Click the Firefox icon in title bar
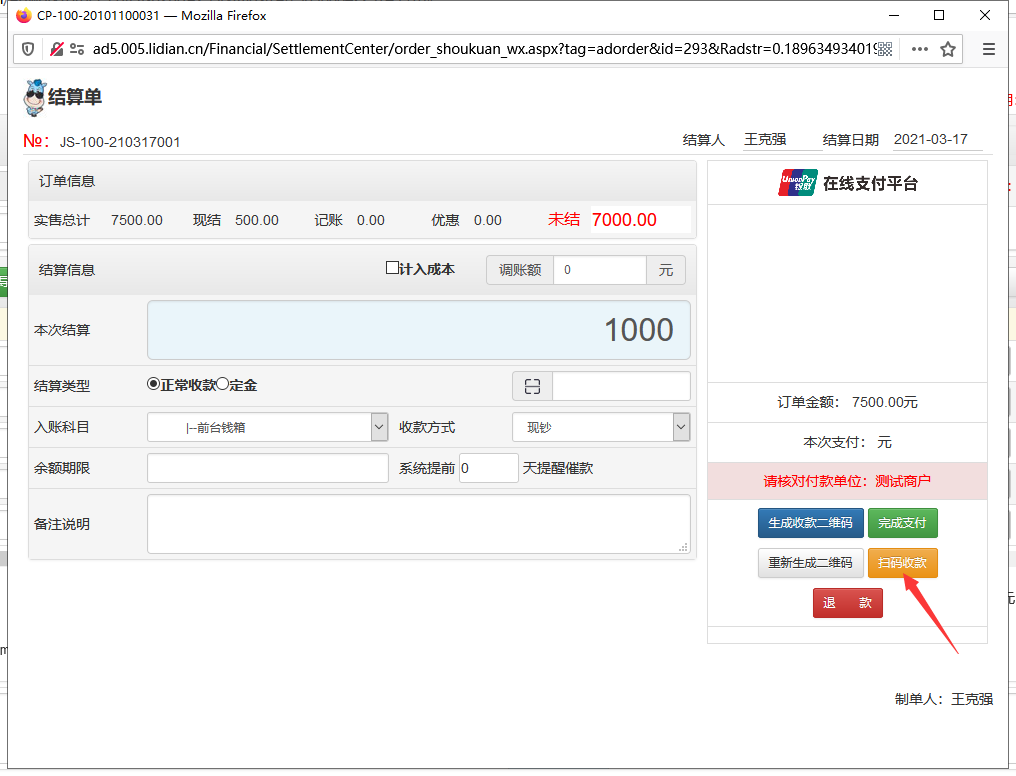1016x776 pixels. [x=23, y=16]
